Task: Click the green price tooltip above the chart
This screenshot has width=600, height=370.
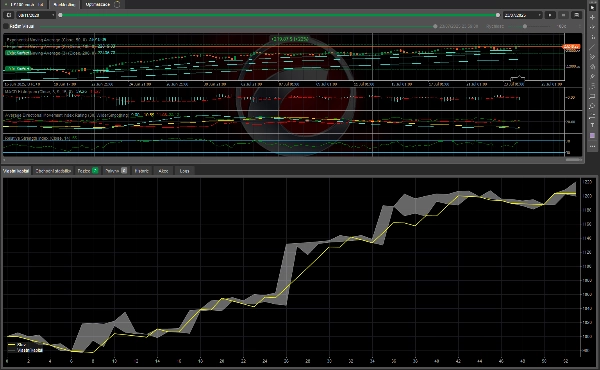Action: pos(290,39)
